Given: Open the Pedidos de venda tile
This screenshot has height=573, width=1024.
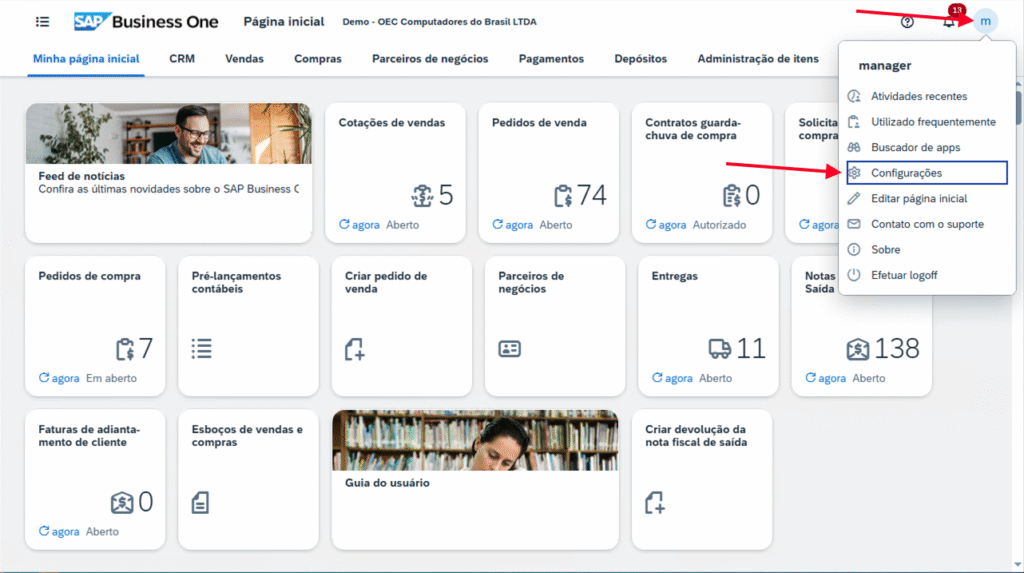Looking at the screenshot, I should click(548, 170).
